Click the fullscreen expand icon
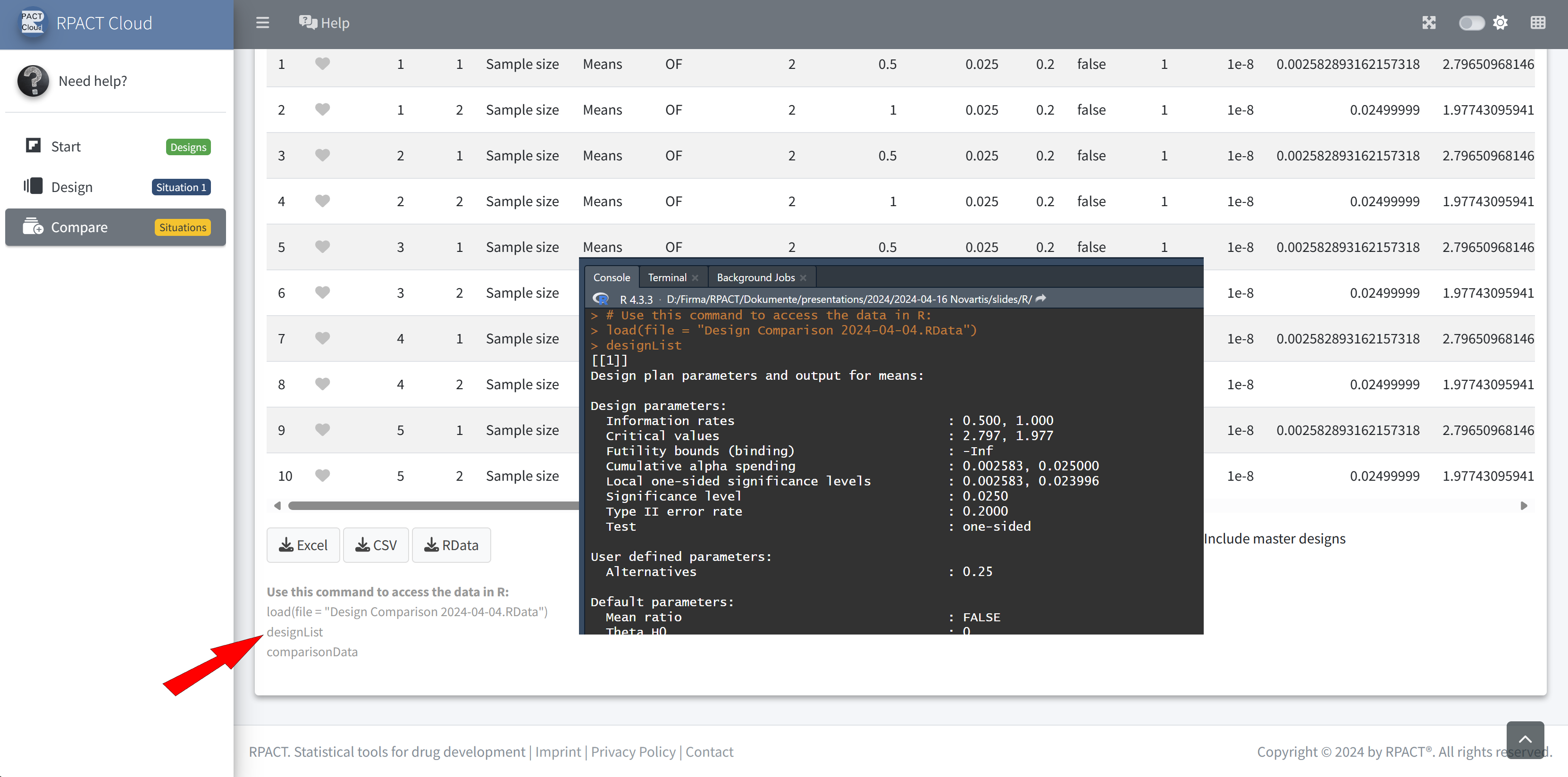 1429,23
